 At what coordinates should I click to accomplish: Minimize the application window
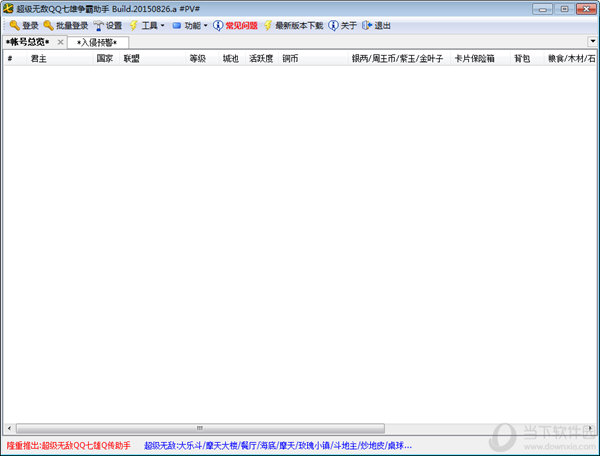click(x=543, y=9)
